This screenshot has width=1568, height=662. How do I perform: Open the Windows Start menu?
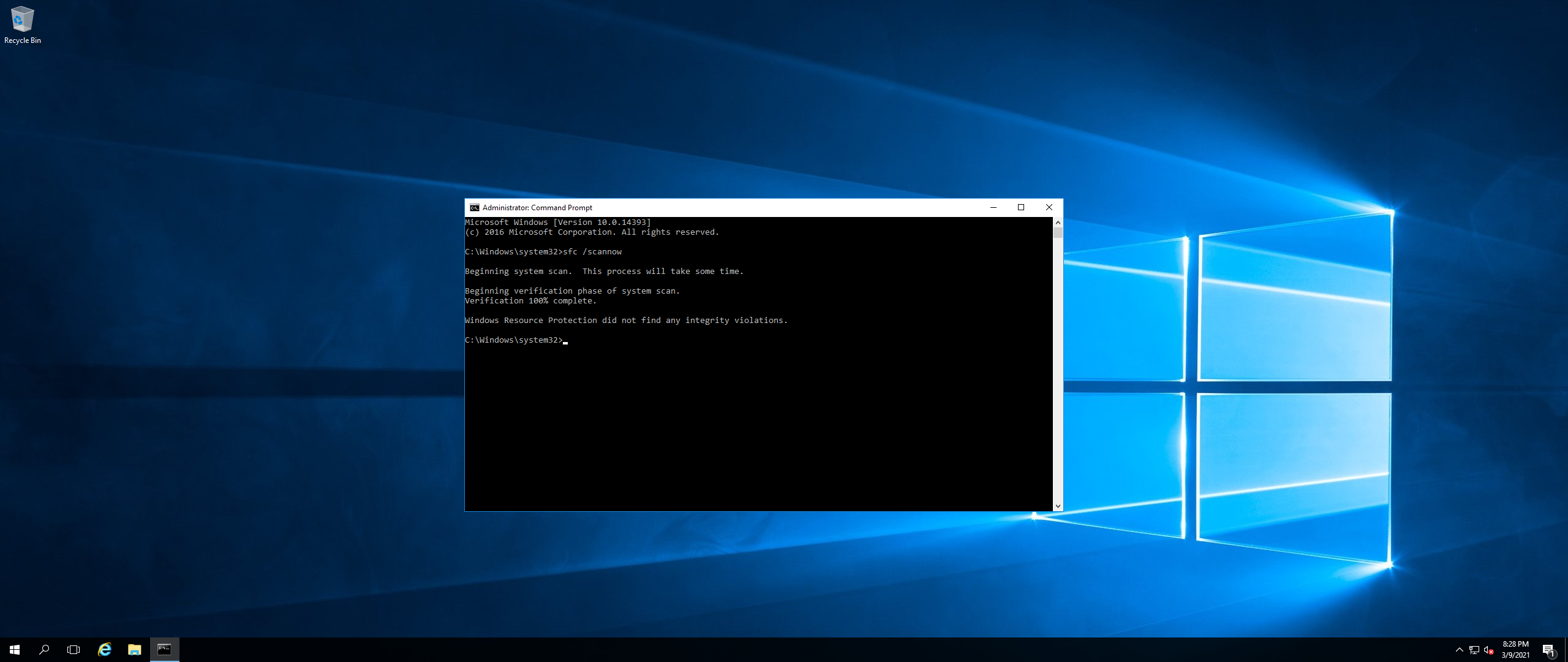tap(15, 650)
